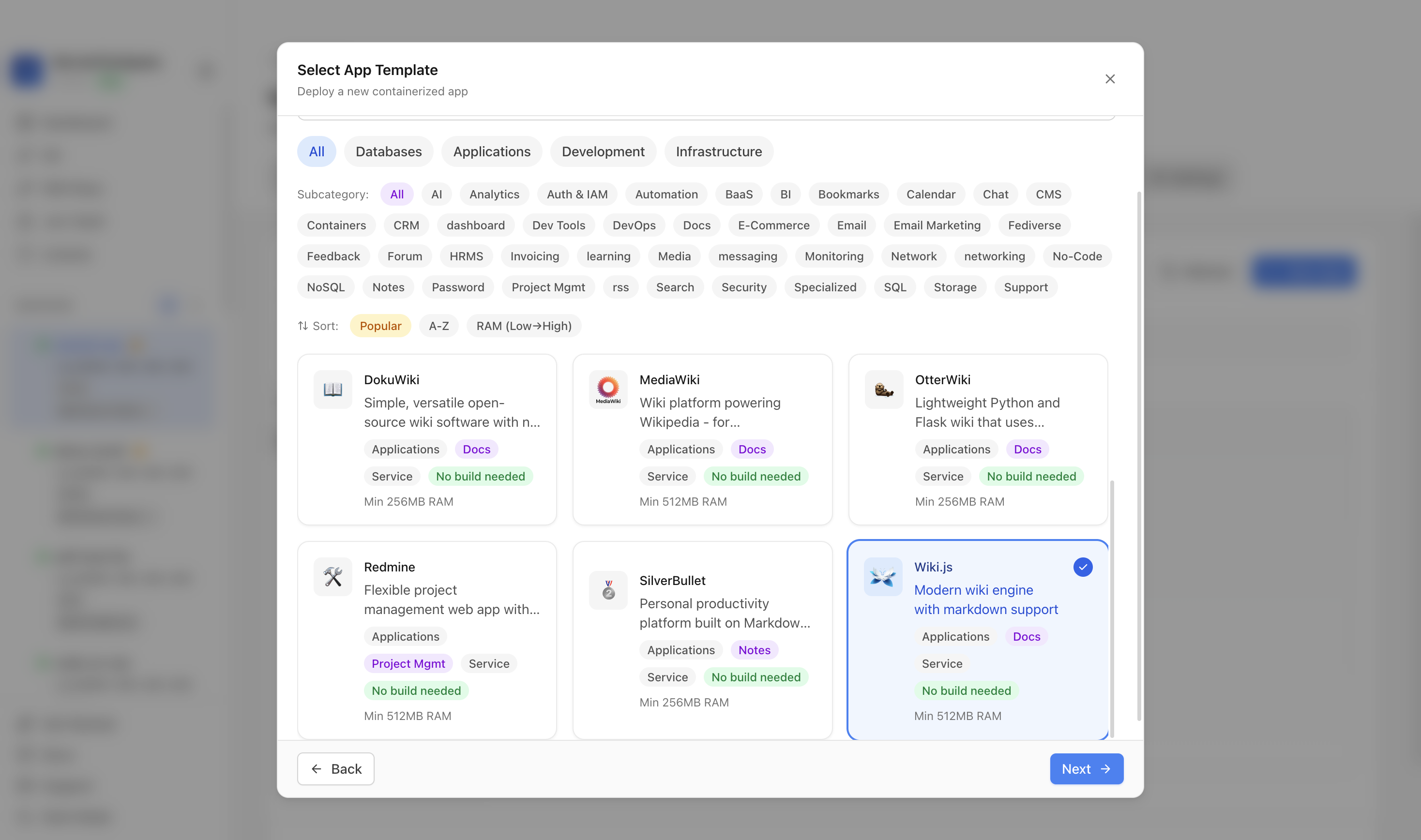The width and height of the screenshot is (1421, 840).
Task: Filter by Bookmarks subcategory
Action: click(x=848, y=194)
